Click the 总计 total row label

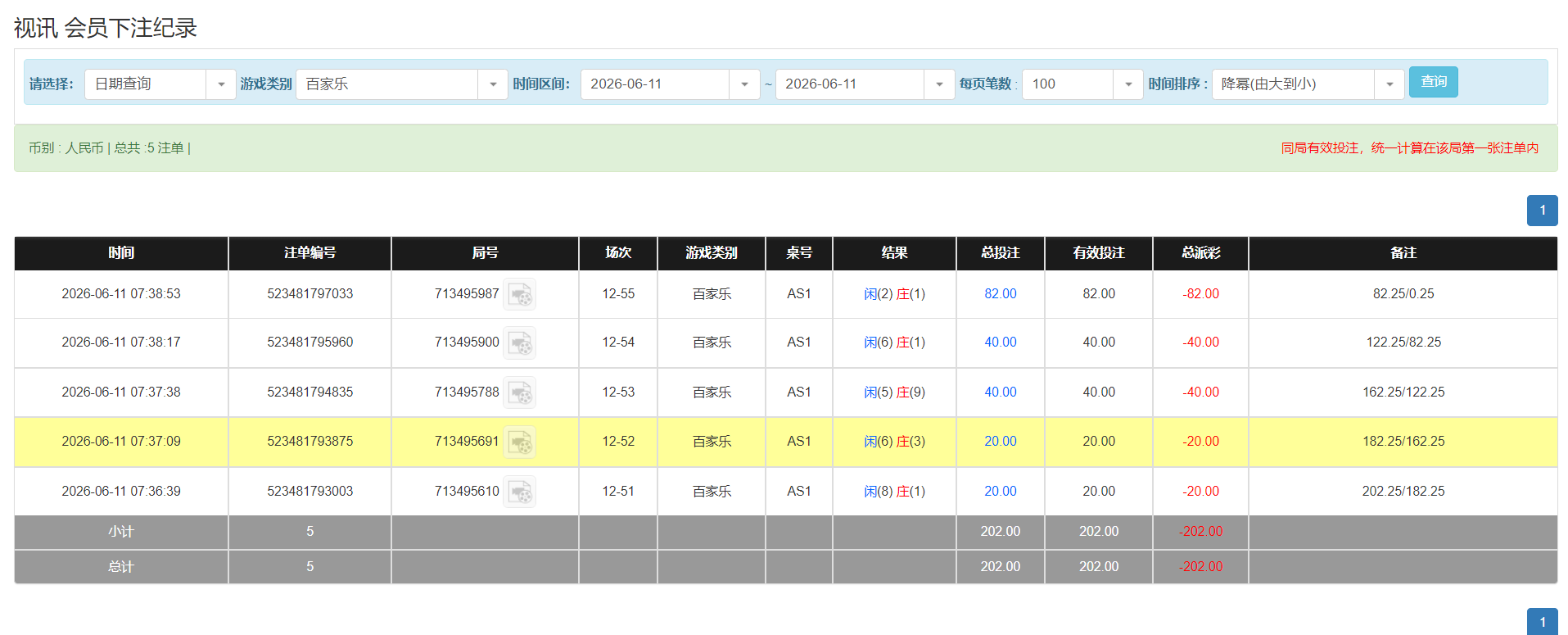[121, 567]
